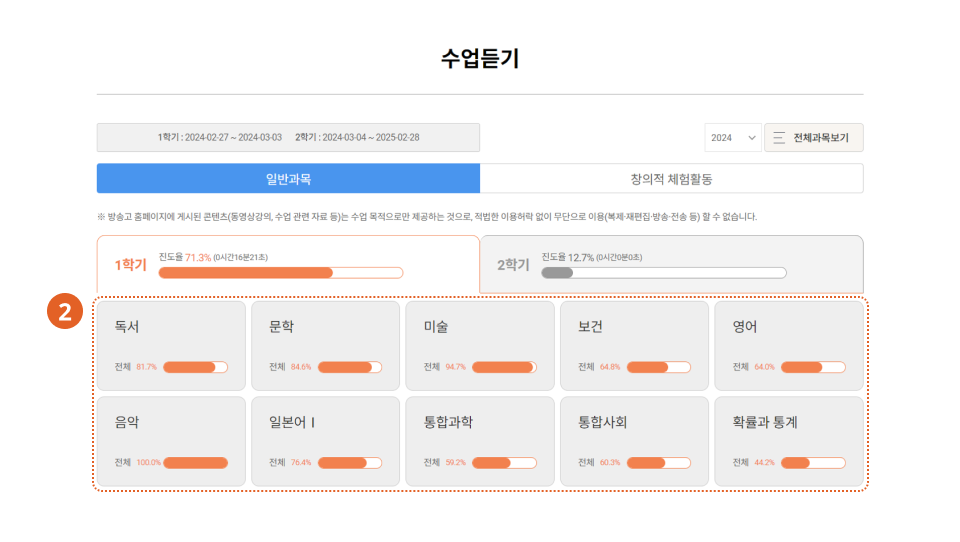This screenshot has height=542, width=960.
Task: Click the 2학기 date range text
Action: click(x=357, y=137)
